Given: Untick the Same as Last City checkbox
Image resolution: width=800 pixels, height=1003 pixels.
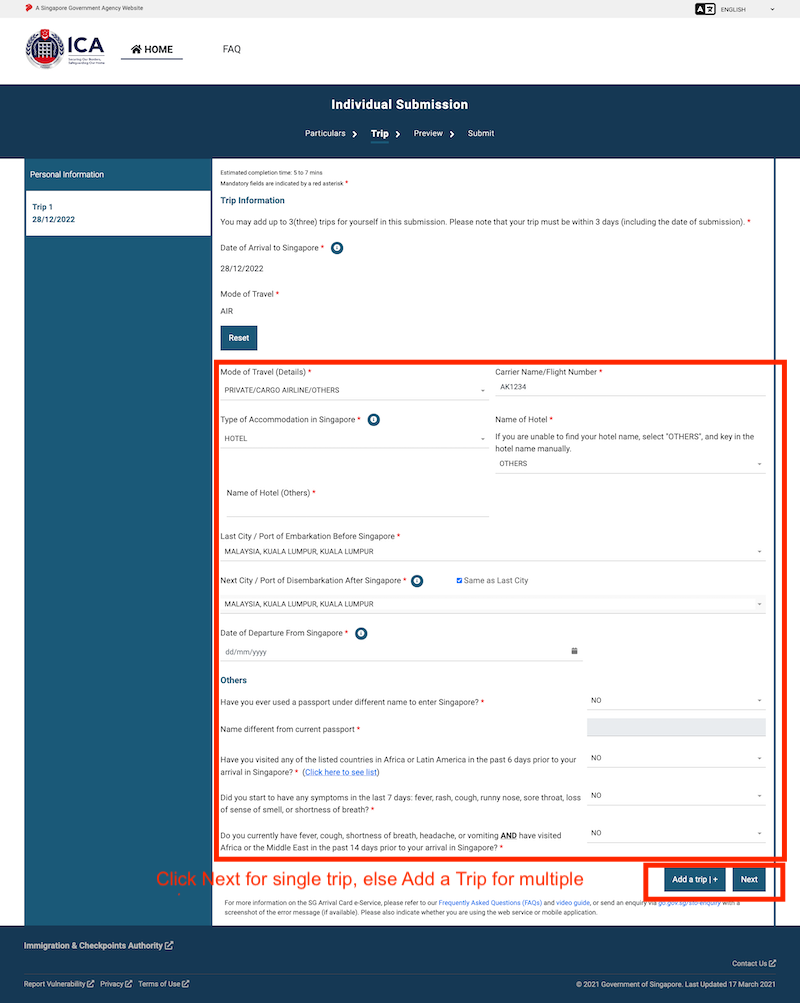Looking at the screenshot, I should (x=459, y=581).
